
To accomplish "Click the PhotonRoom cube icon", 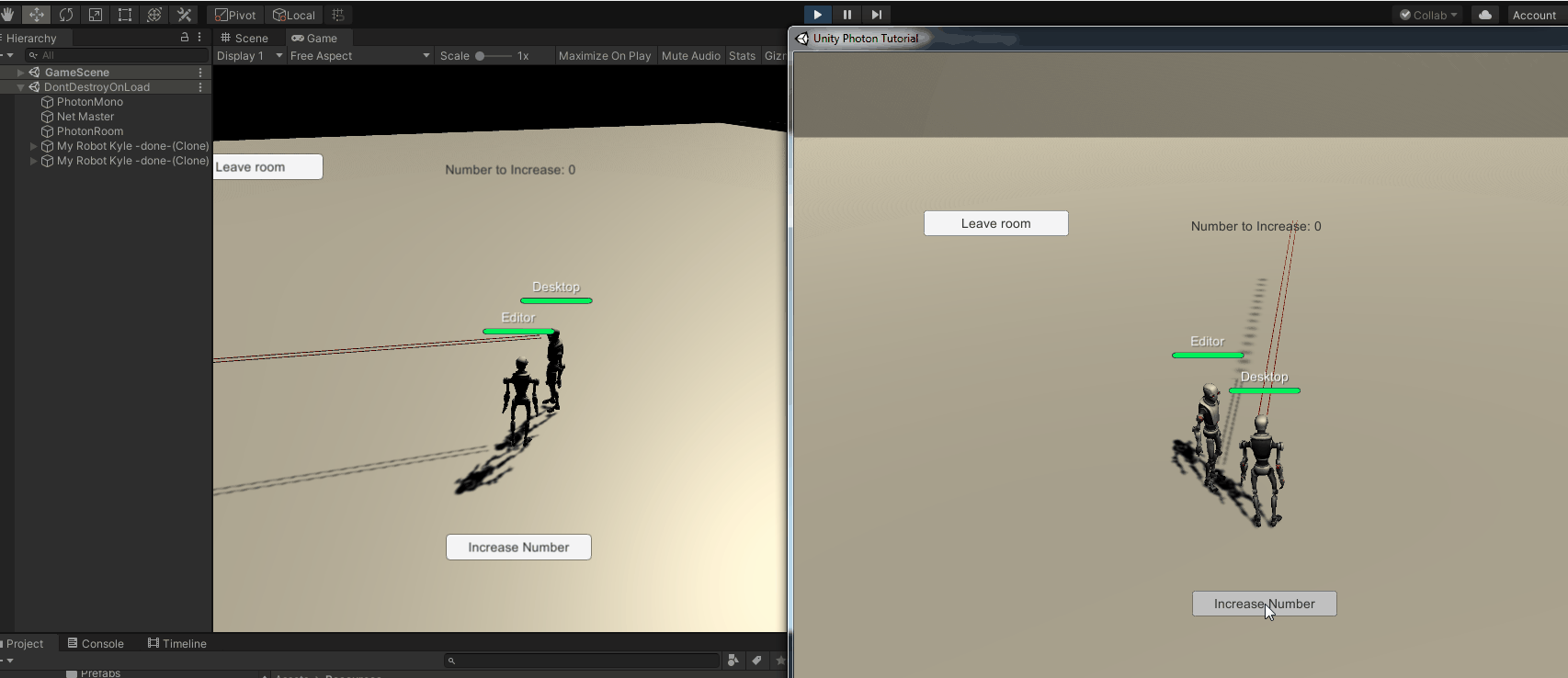I will (48, 131).
